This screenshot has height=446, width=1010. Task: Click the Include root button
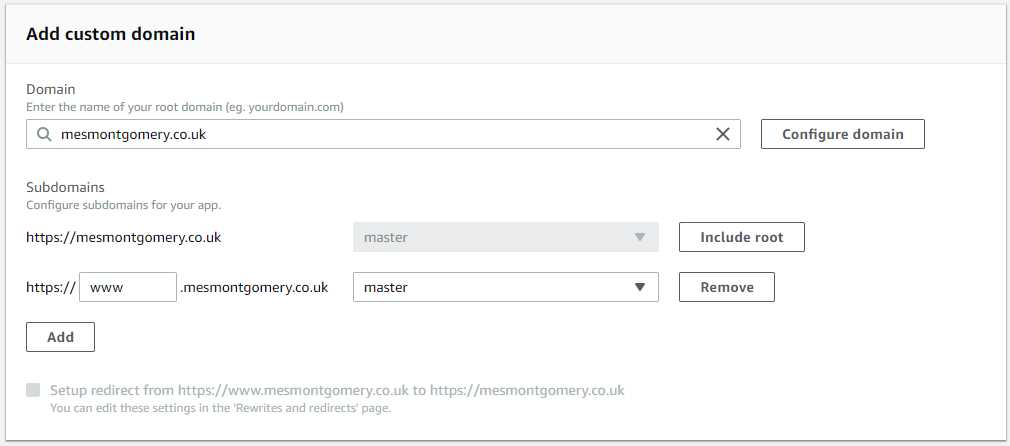click(741, 237)
